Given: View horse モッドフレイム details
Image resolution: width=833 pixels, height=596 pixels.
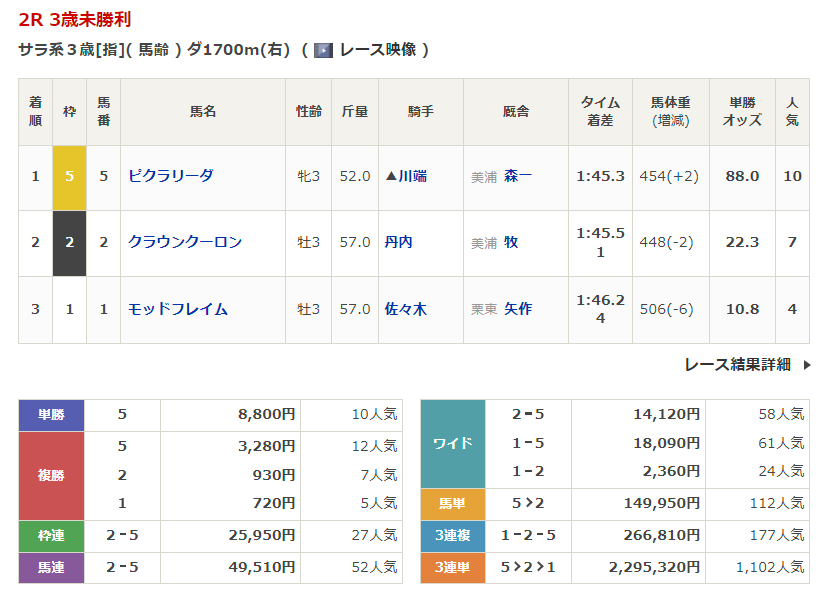Looking at the screenshot, I should [x=178, y=309].
